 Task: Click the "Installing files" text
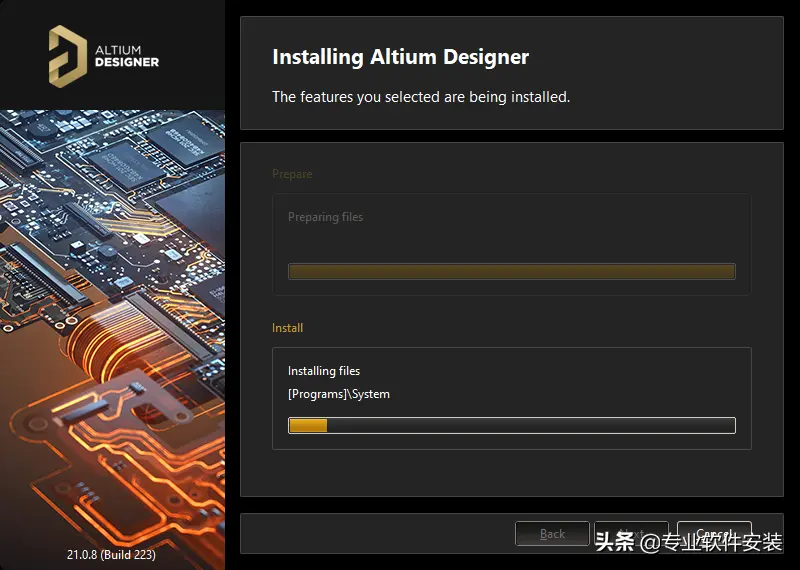tap(324, 371)
